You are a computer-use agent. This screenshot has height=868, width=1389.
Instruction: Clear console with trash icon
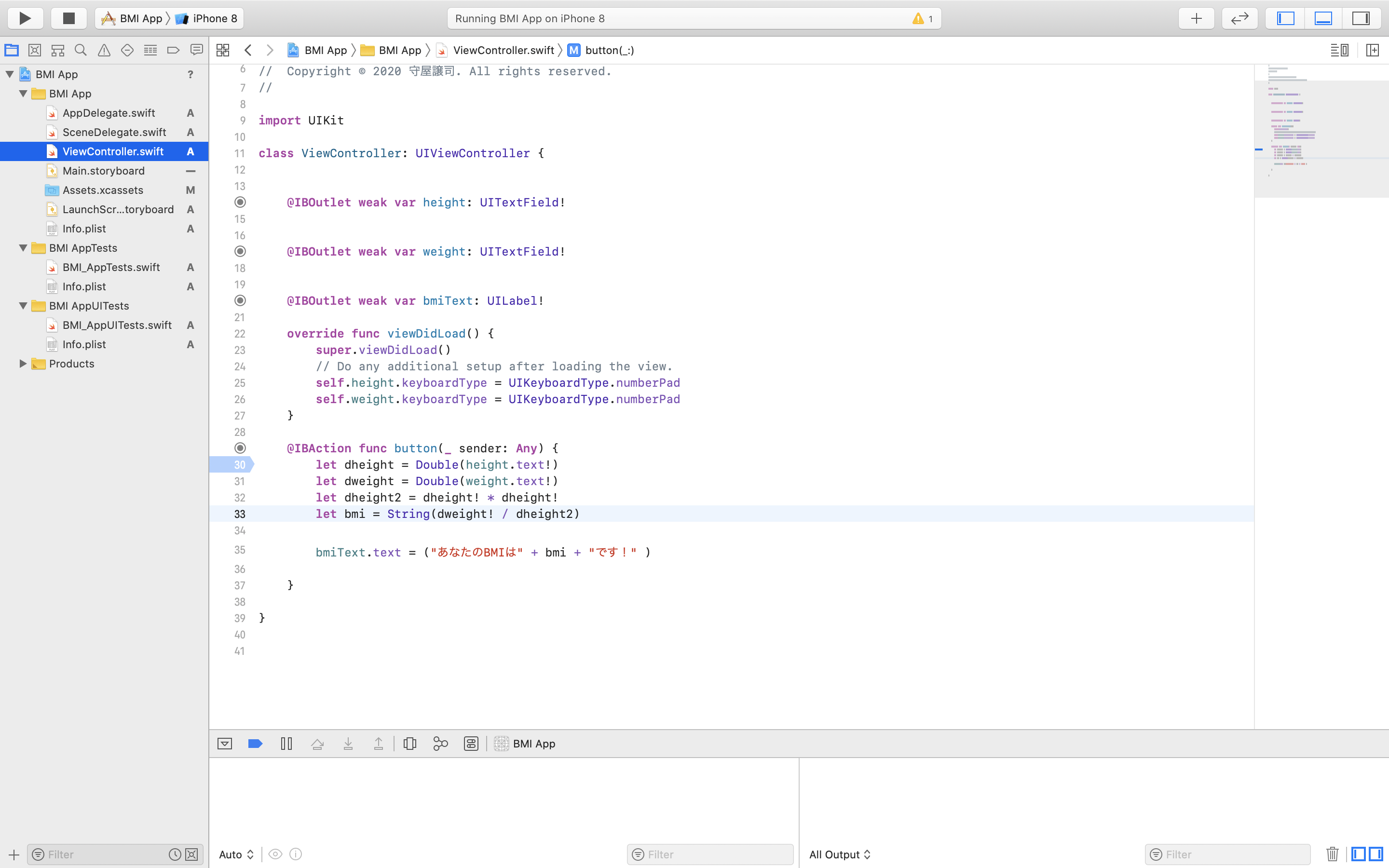1332,854
